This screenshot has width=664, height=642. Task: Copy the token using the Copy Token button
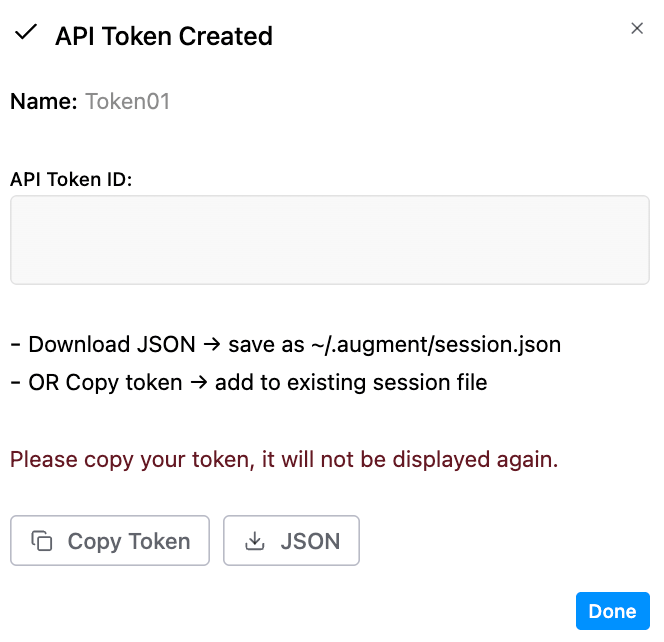coord(110,540)
